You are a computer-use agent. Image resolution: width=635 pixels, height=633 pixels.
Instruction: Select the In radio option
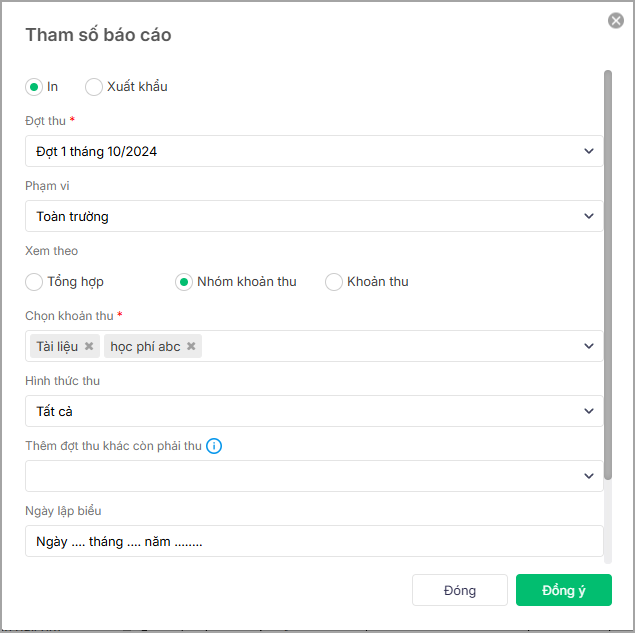click(34, 87)
